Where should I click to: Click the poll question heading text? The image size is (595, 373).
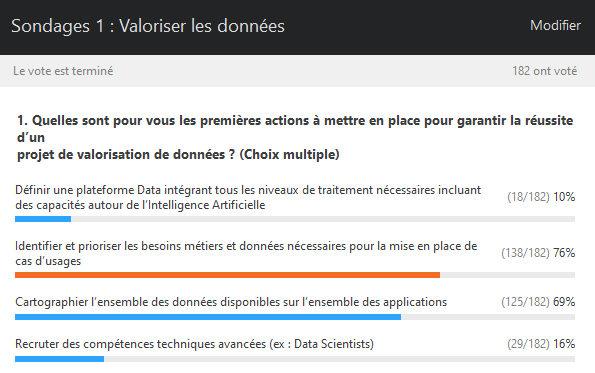[295, 137]
